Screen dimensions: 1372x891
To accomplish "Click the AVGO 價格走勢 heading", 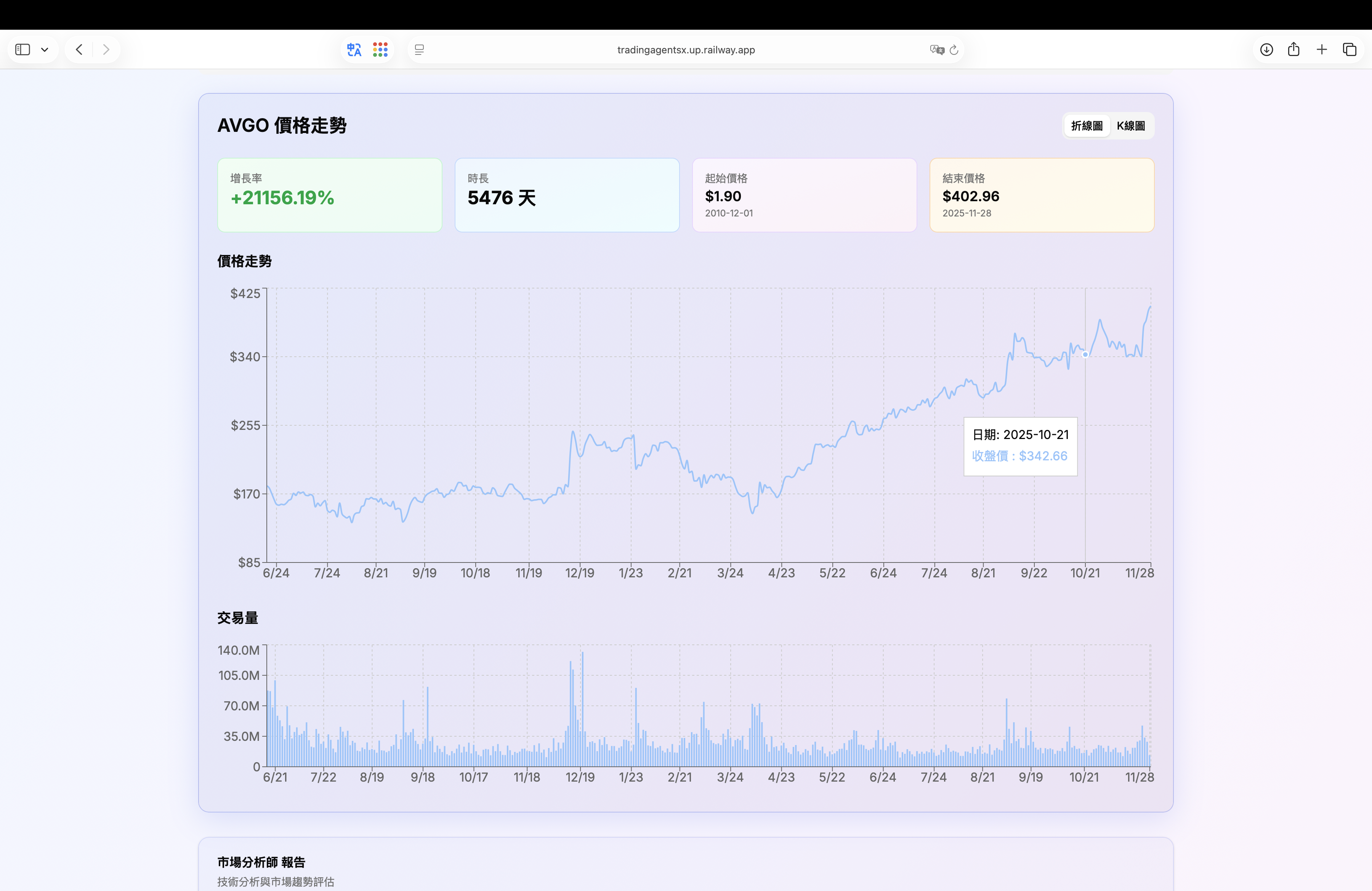I will click(282, 125).
